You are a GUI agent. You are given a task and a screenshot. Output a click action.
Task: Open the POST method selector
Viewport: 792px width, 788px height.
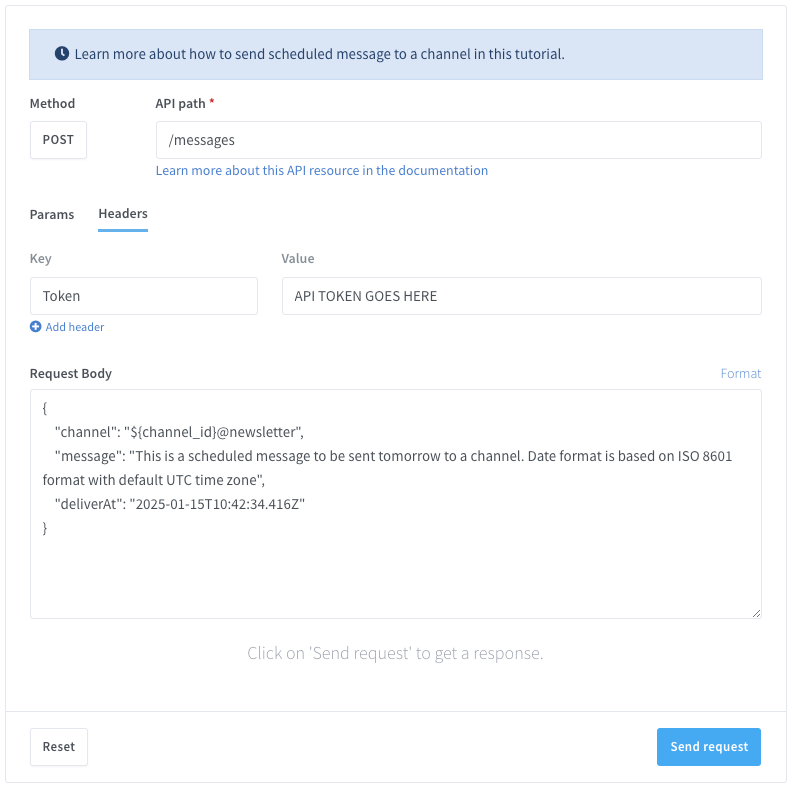point(58,140)
